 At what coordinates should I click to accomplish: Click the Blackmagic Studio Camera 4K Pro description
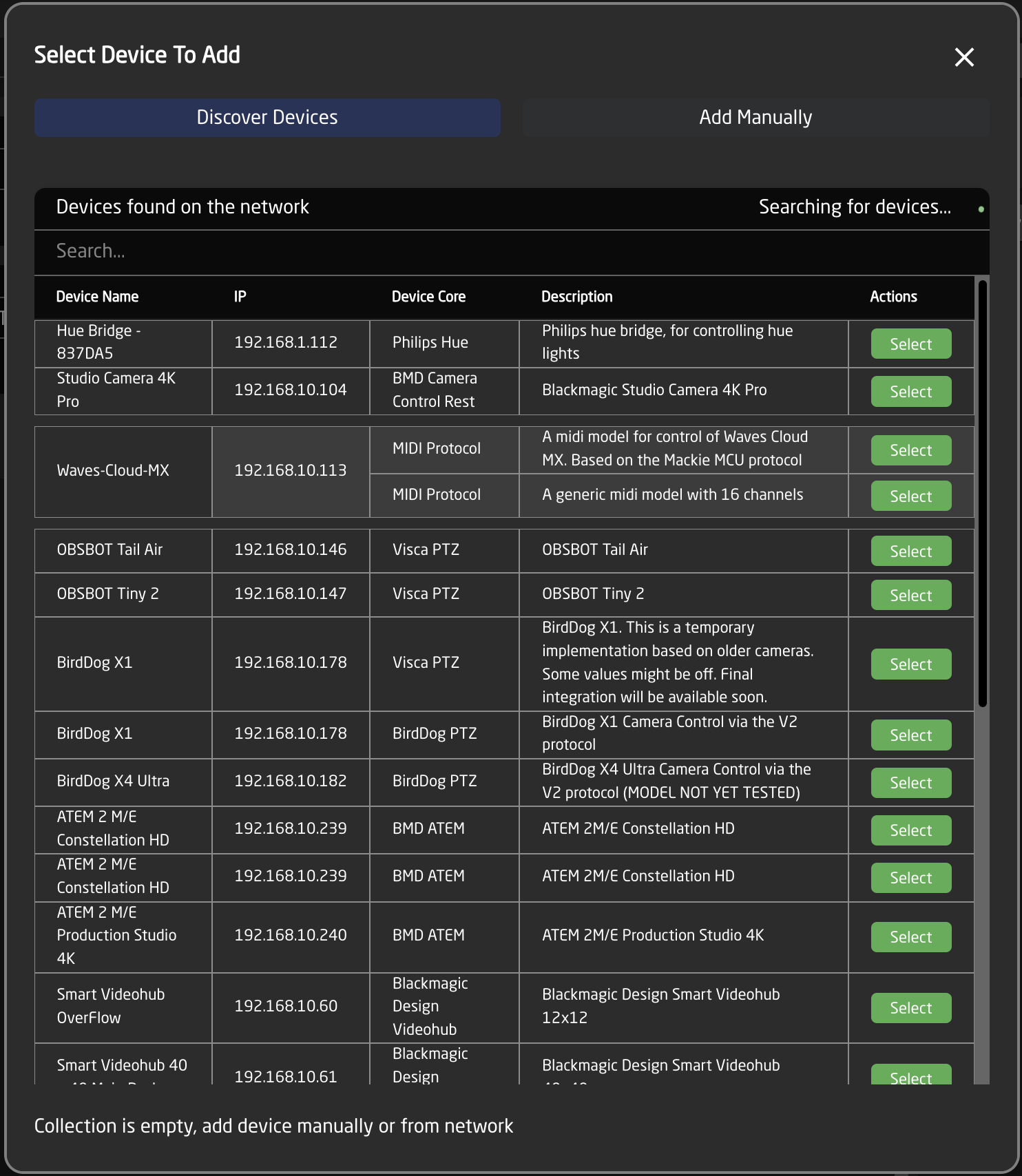(x=654, y=390)
